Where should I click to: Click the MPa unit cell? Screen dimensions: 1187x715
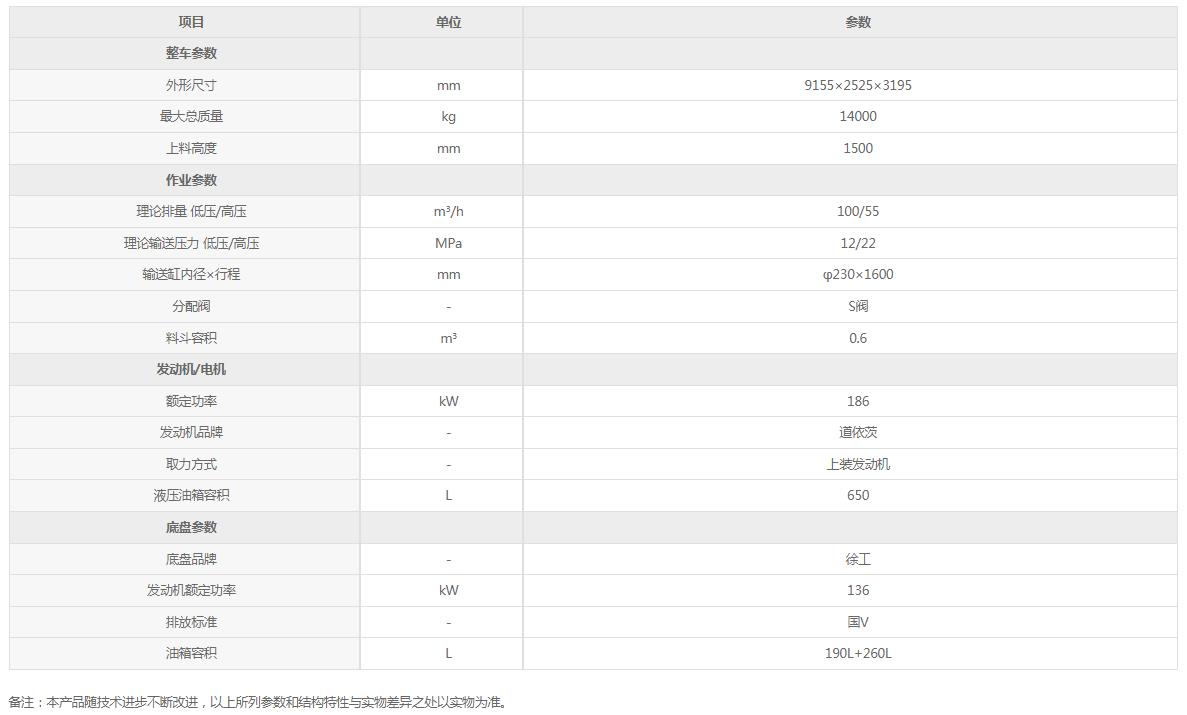(448, 243)
